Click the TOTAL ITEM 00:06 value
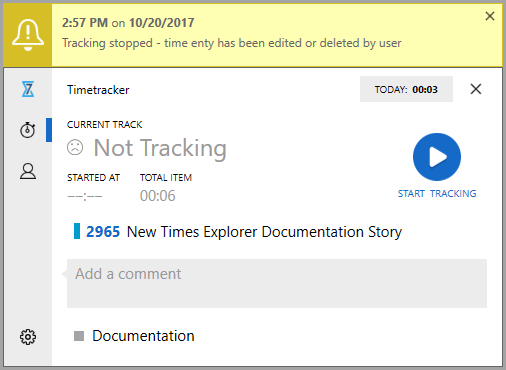 tap(157, 196)
